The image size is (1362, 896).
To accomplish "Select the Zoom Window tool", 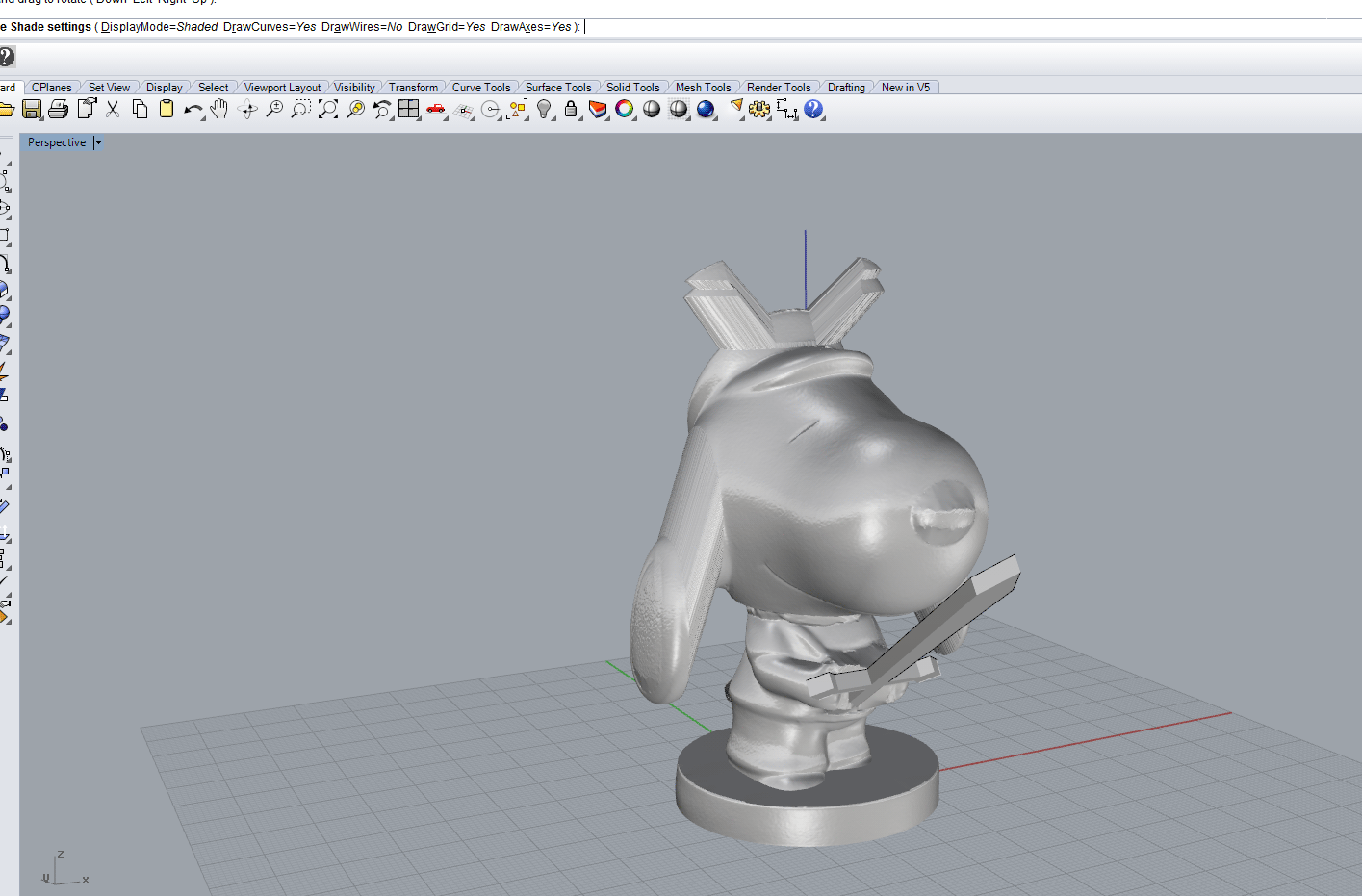I will click(301, 110).
